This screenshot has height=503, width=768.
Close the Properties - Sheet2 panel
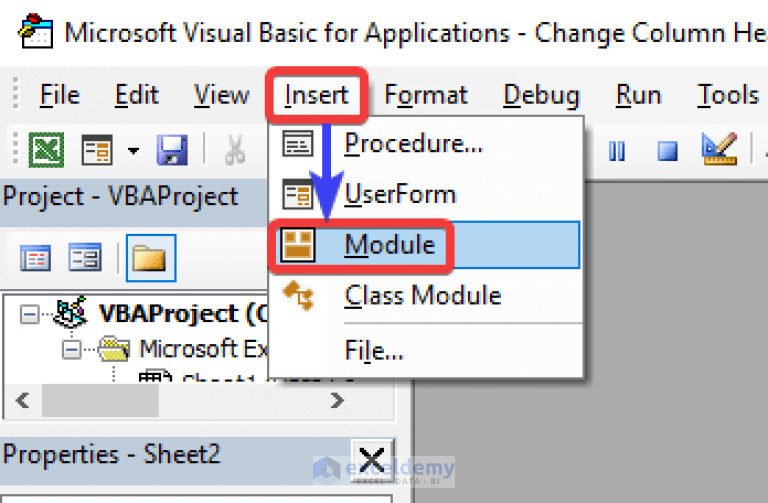point(369,456)
